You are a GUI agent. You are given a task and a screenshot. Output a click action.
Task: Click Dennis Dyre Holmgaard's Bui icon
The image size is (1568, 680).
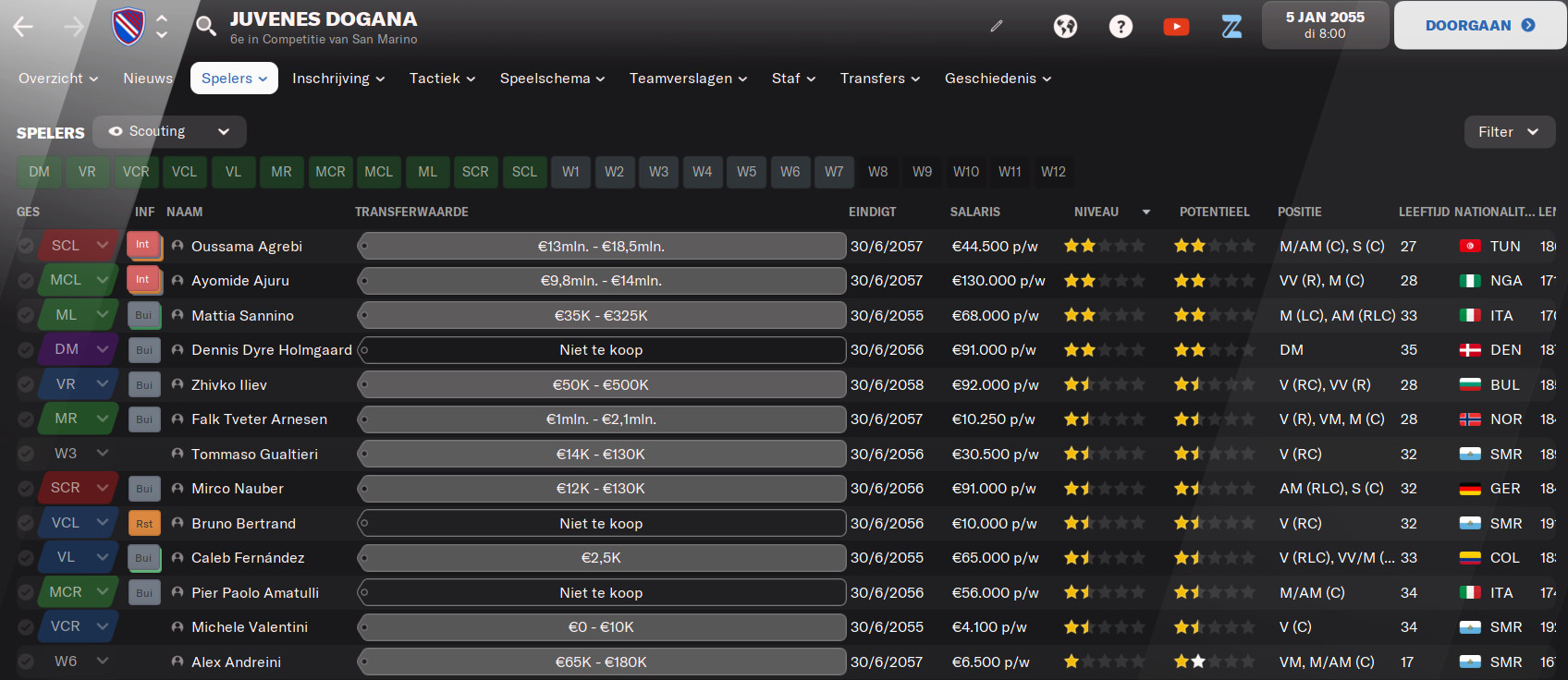coord(144,350)
